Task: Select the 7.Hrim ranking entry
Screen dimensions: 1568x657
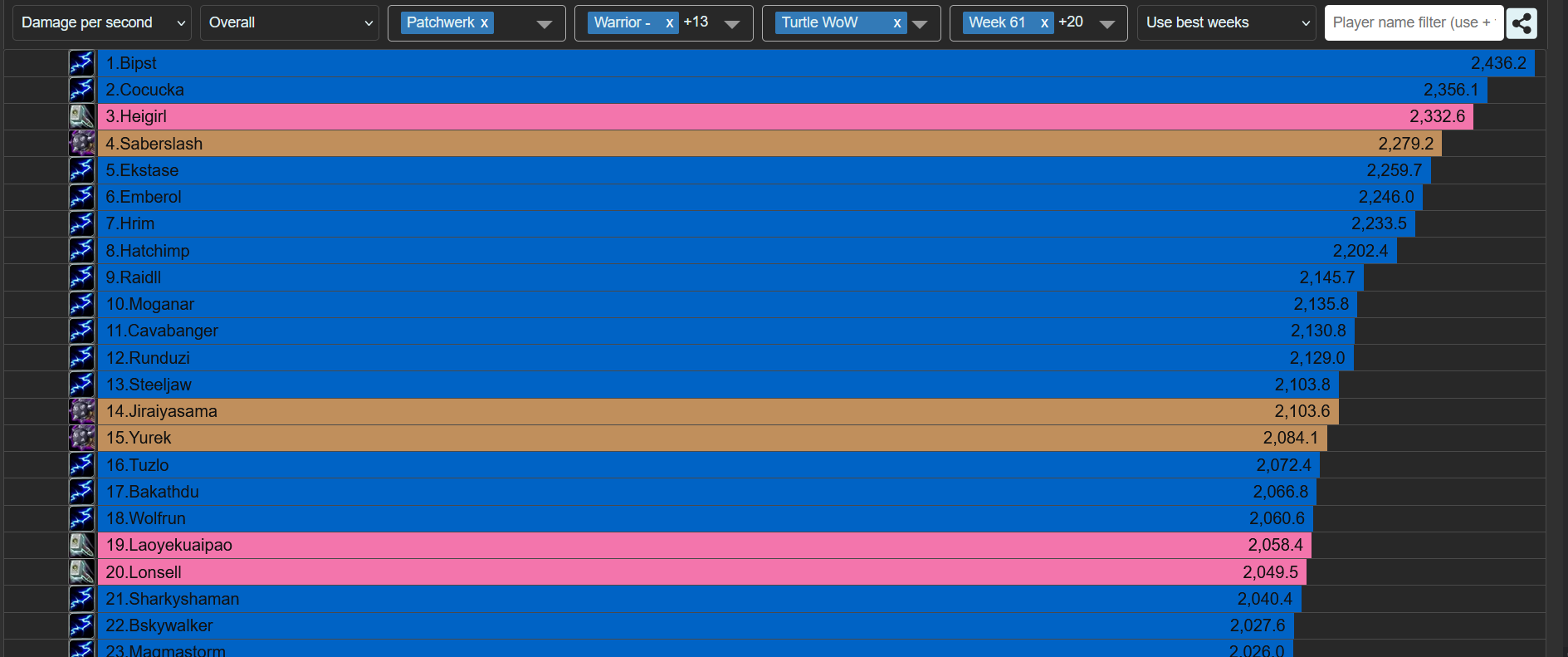Action: 756,223
